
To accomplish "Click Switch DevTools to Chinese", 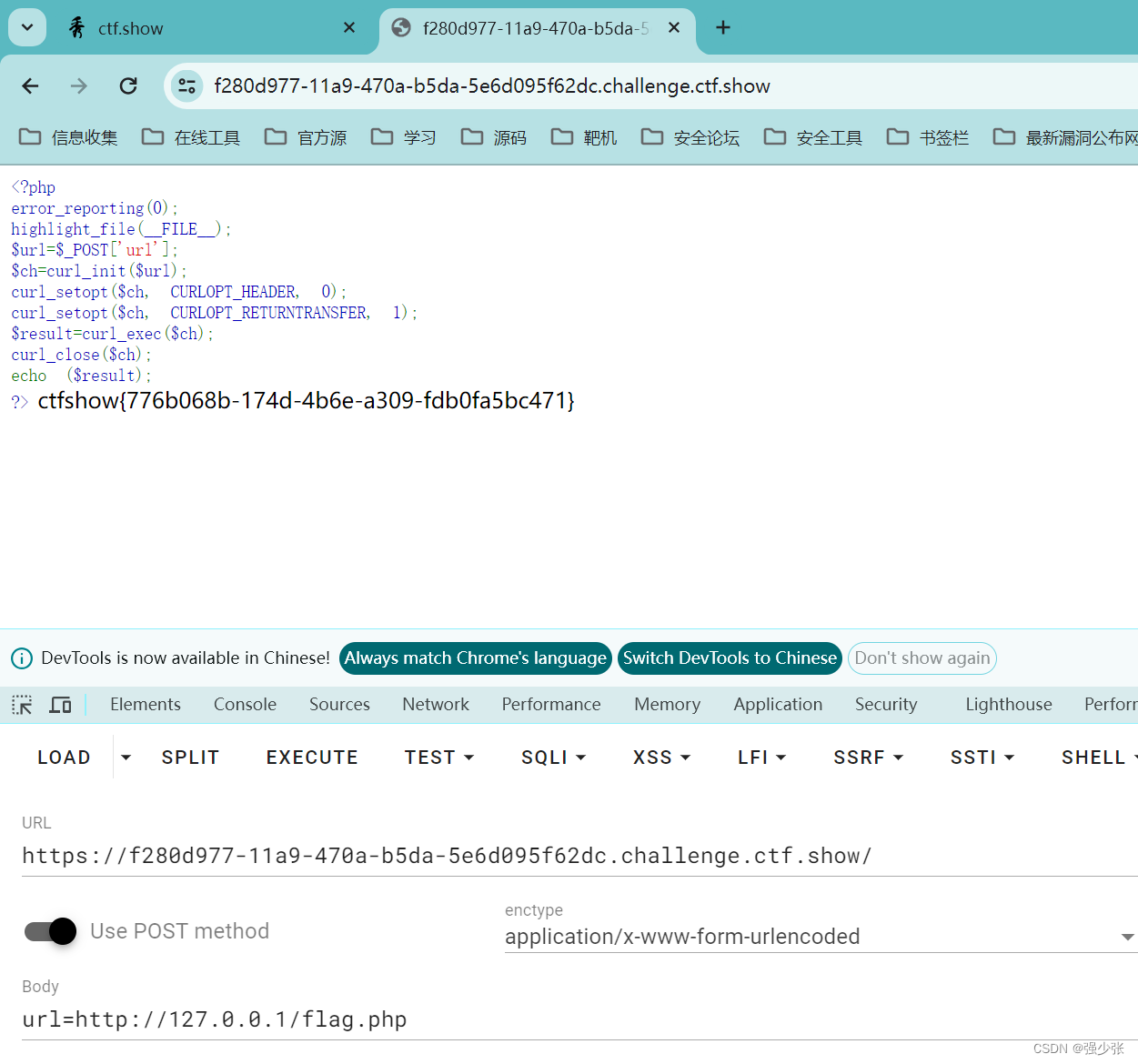I will [x=730, y=658].
